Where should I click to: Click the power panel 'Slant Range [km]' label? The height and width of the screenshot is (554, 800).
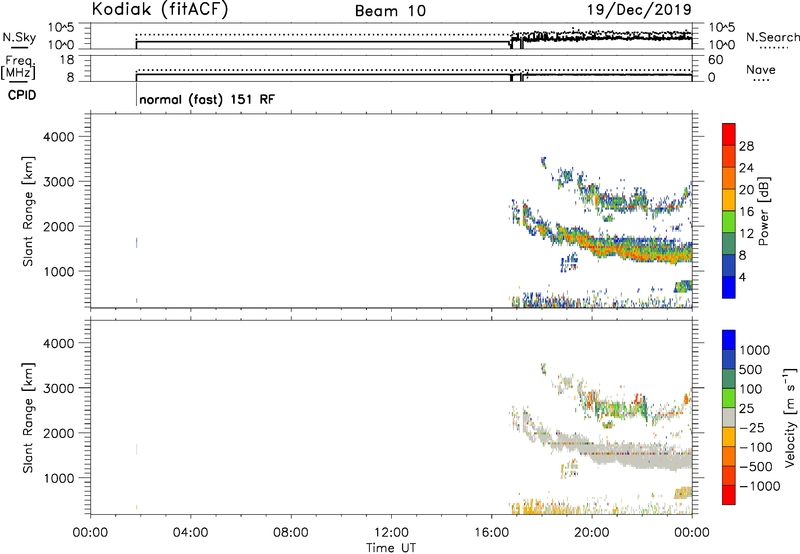pos(28,212)
